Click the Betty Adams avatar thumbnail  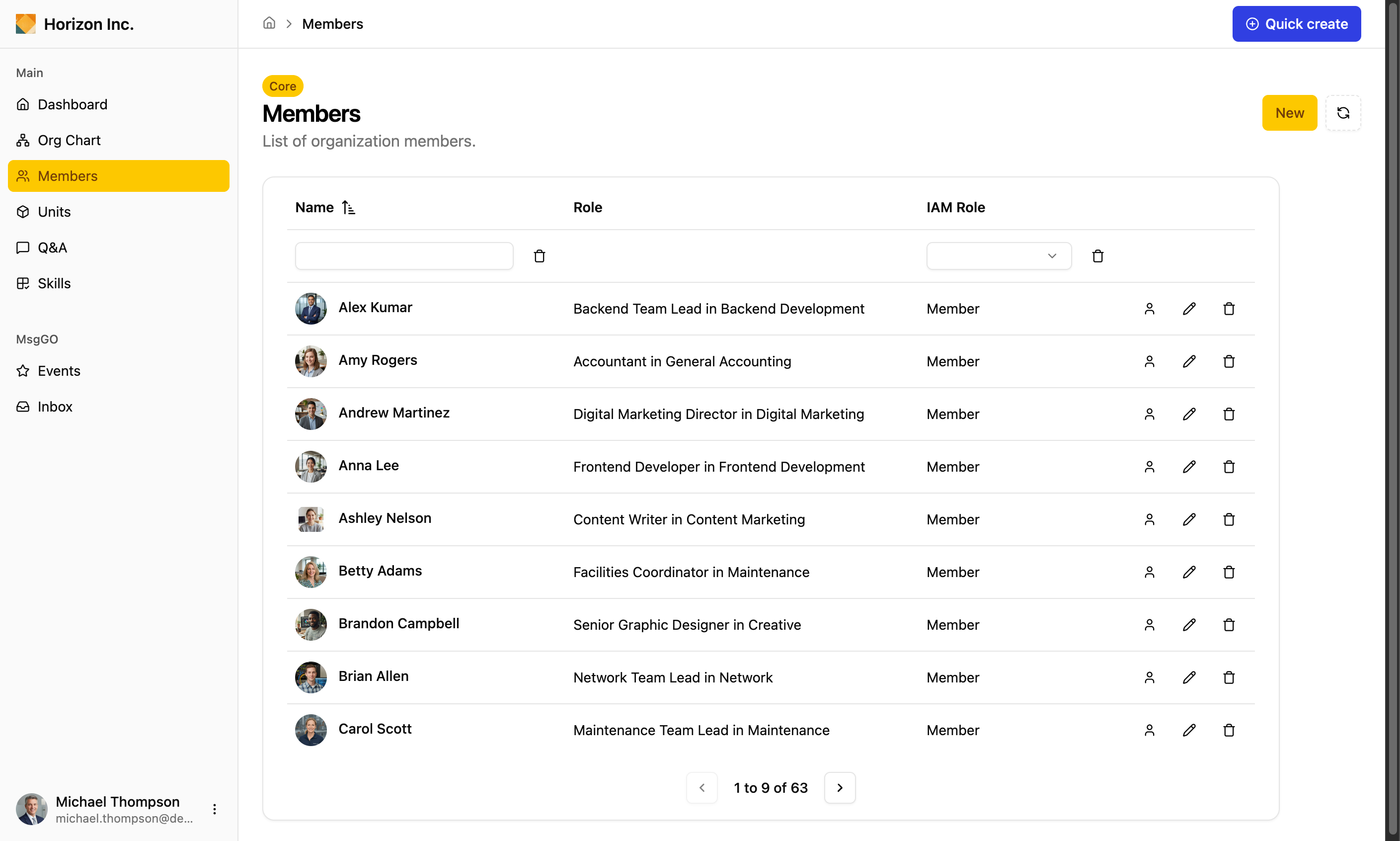311,572
